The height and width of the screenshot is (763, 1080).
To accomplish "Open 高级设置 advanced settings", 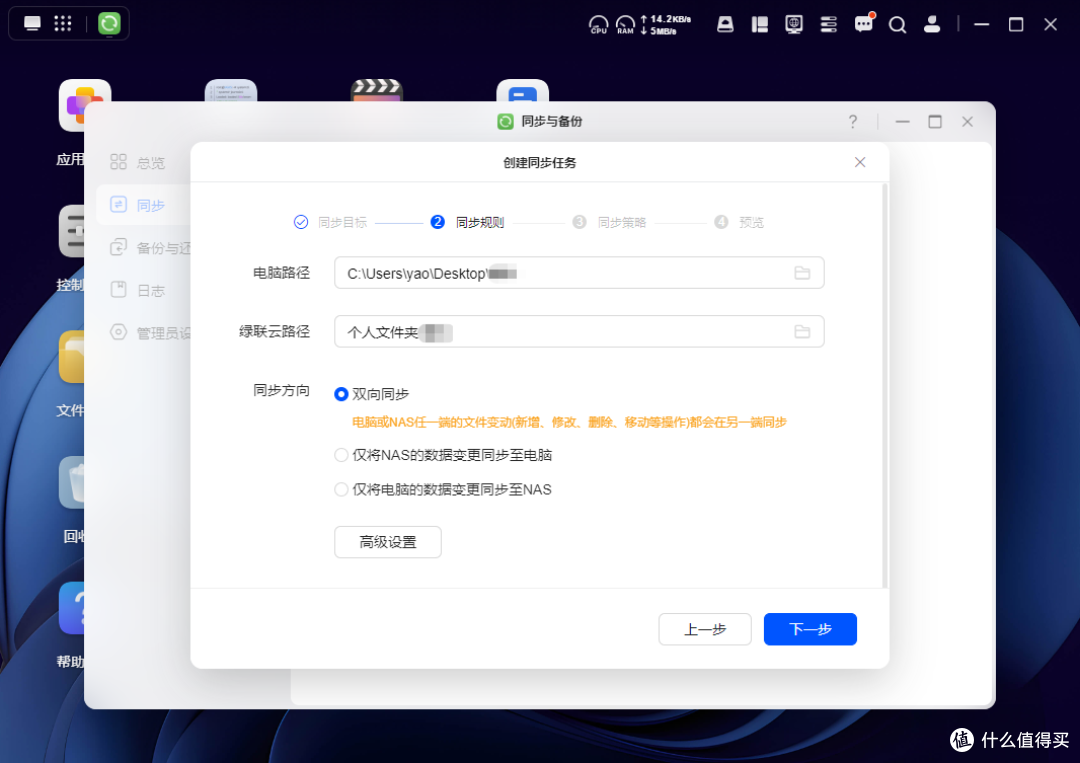I will pyautogui.click(x=388, y=542).
